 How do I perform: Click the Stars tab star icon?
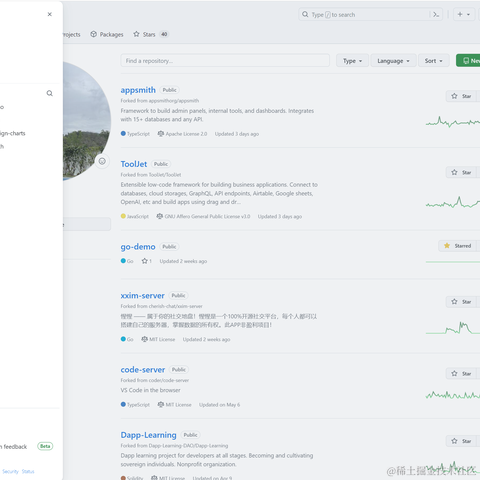pyautogui.click(x=136, y=34)
